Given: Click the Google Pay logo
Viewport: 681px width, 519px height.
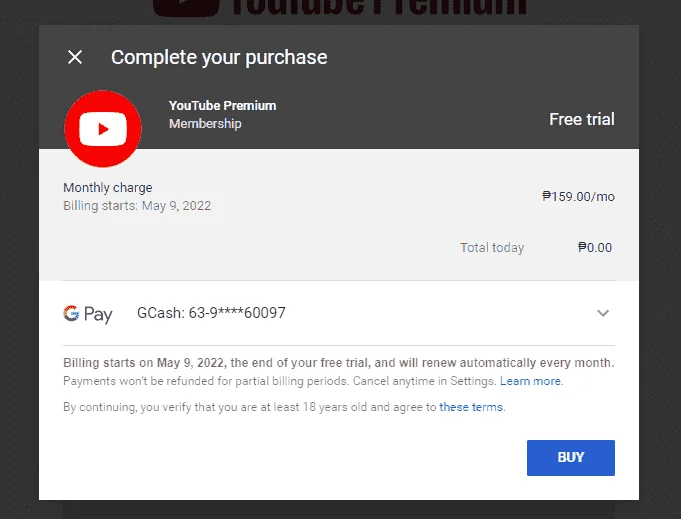Looking at the screenshot, I should point(88,314).
